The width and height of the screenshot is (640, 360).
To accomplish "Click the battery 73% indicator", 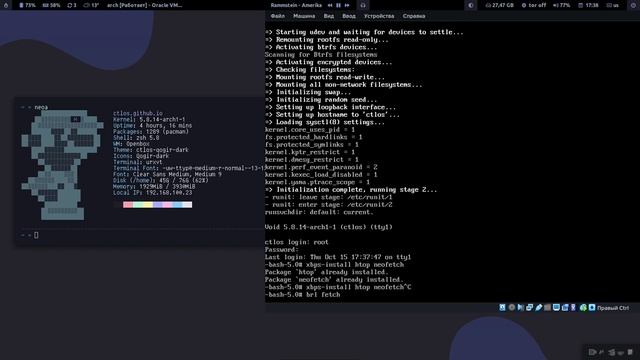I will (x=27, y=5).
